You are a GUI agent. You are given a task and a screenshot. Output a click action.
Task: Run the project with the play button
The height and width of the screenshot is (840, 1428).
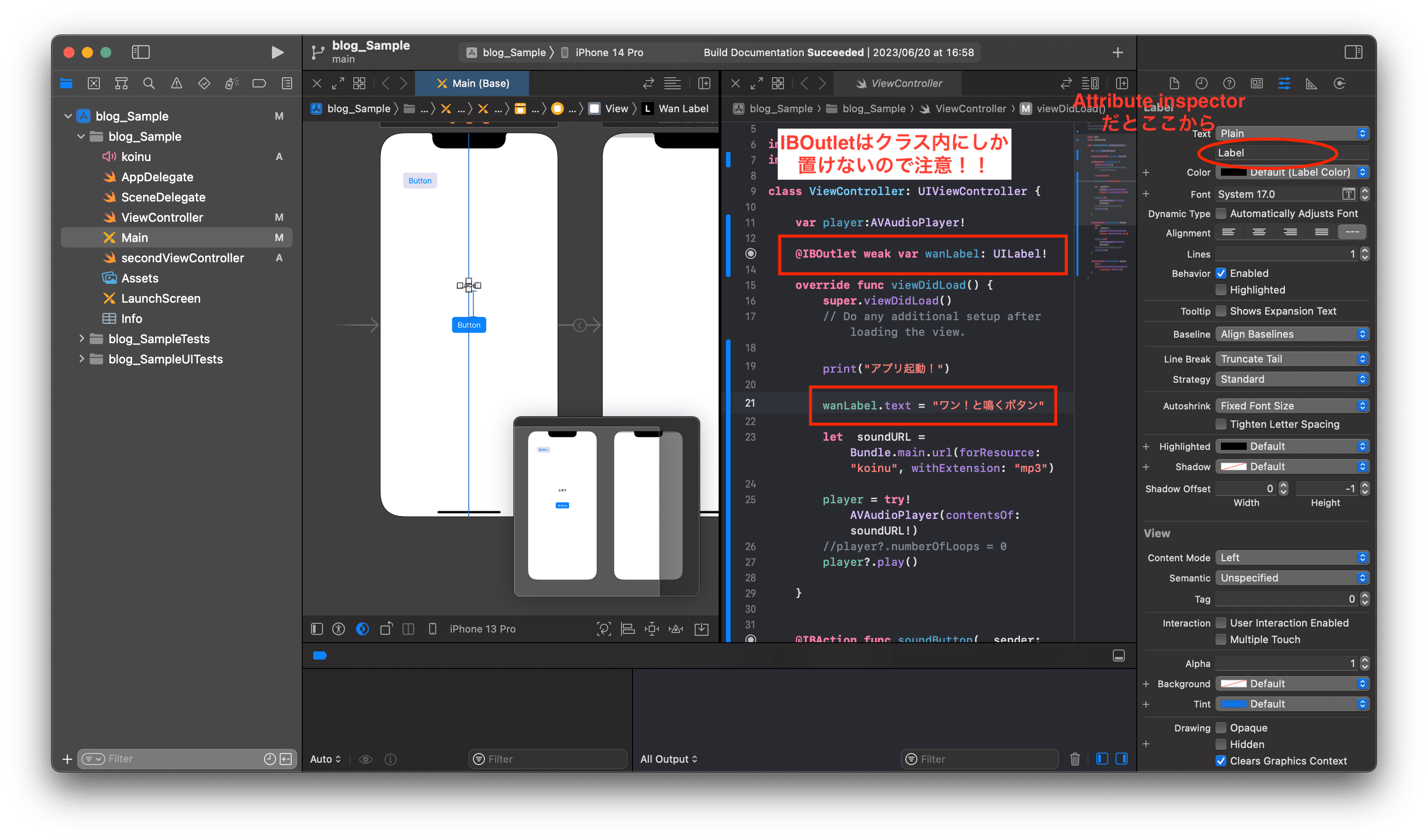point(277,53)
